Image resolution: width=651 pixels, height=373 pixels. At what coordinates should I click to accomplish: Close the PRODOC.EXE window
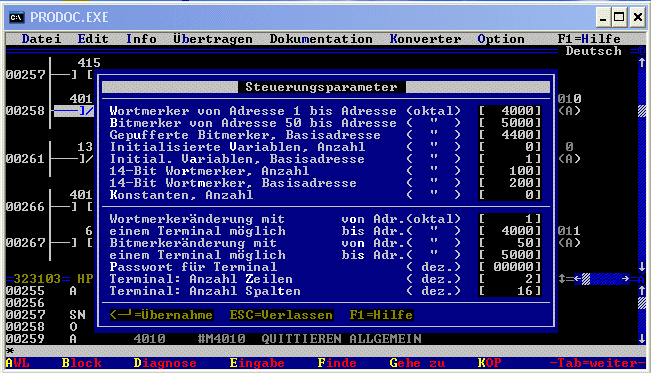tap(638, 17)
